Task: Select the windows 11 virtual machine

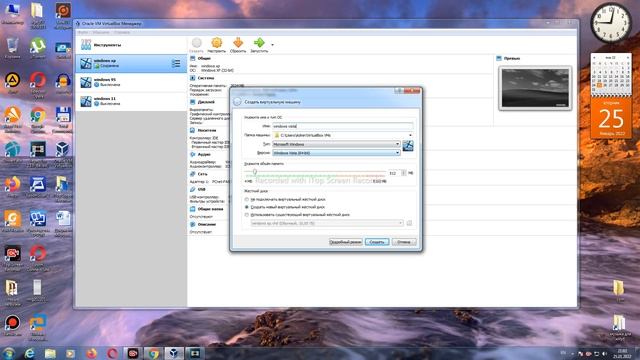Action: click(131, 101)
